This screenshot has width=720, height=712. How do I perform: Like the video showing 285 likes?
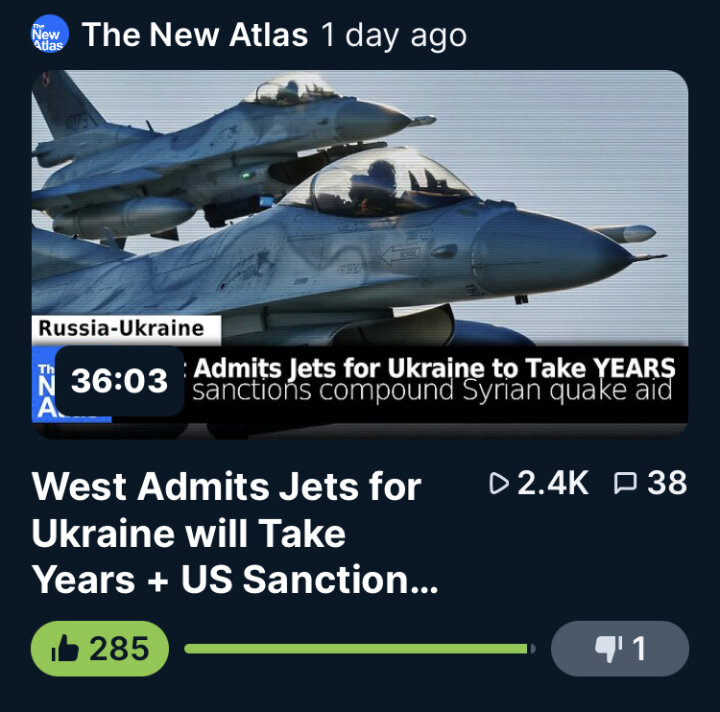click(100, 649)
